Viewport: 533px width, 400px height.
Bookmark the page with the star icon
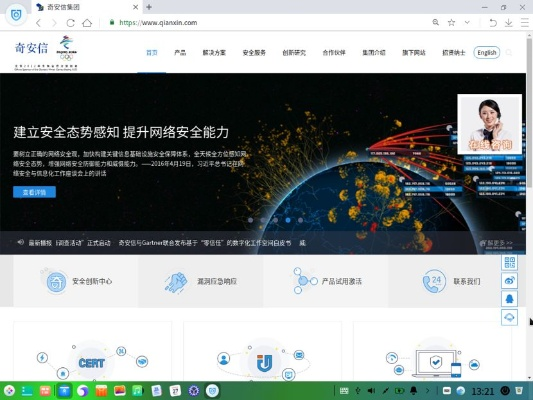coord(451,23)
